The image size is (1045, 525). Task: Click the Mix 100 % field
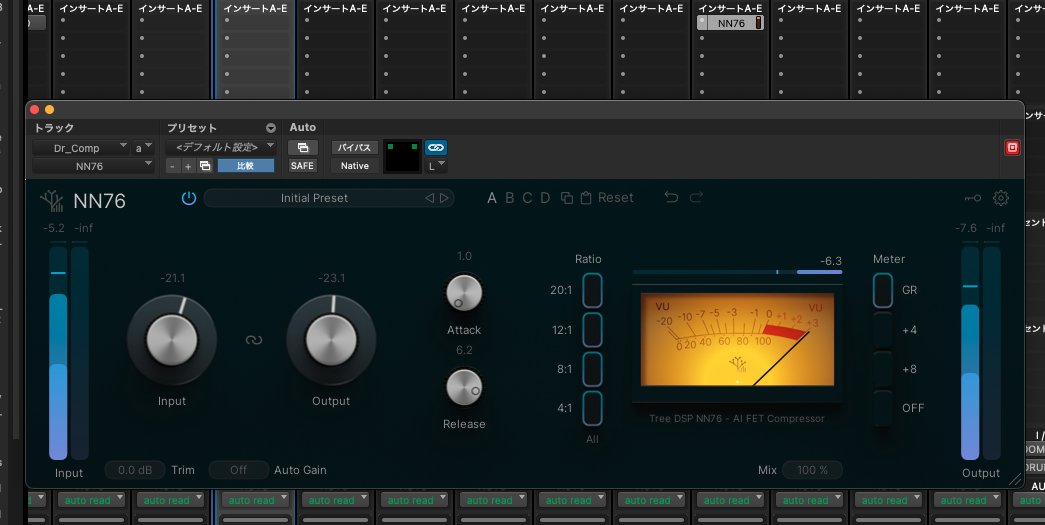click(812, 470)
